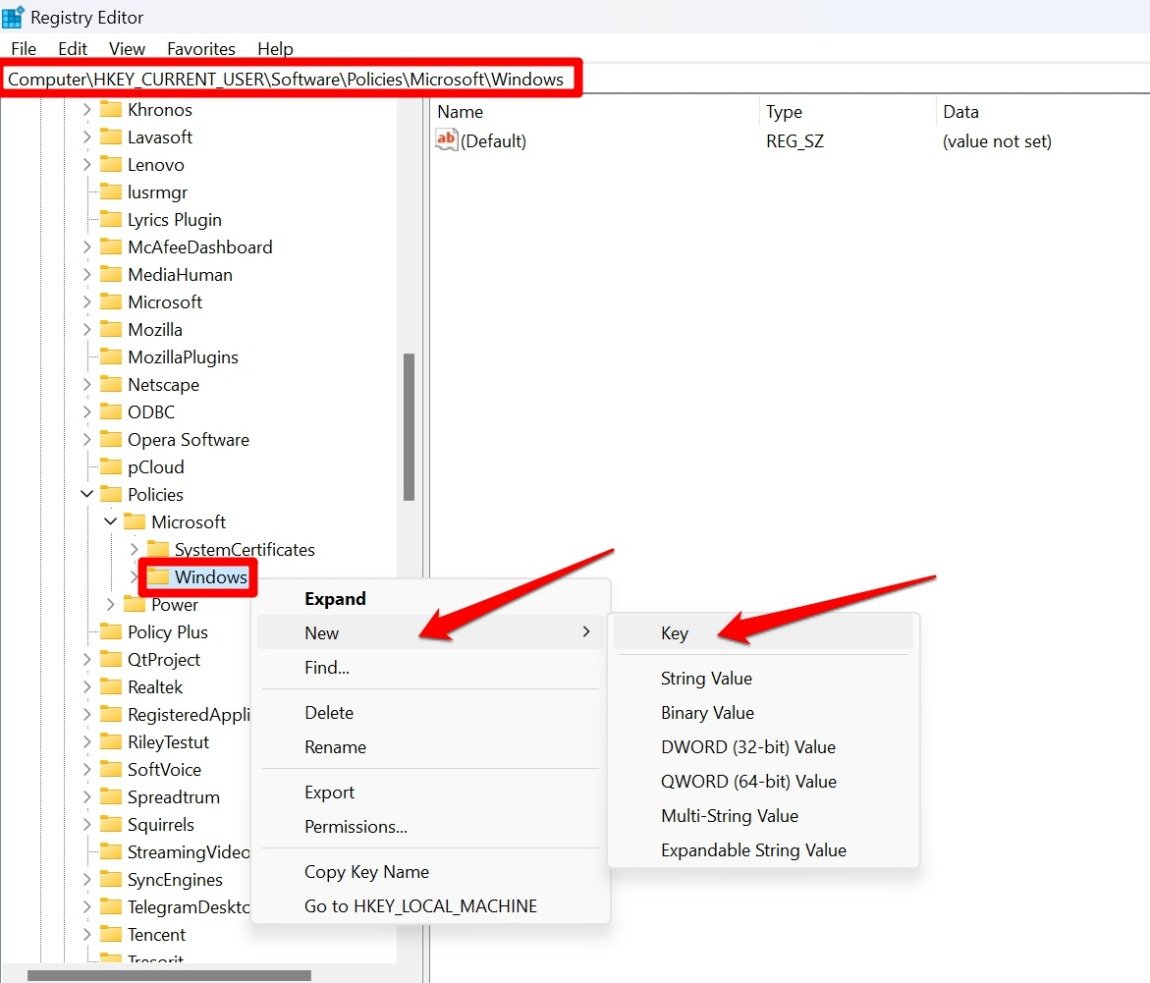Click the Lyrics Plugin folder icon
1150x983 pixels.
[x=111, y=219]
